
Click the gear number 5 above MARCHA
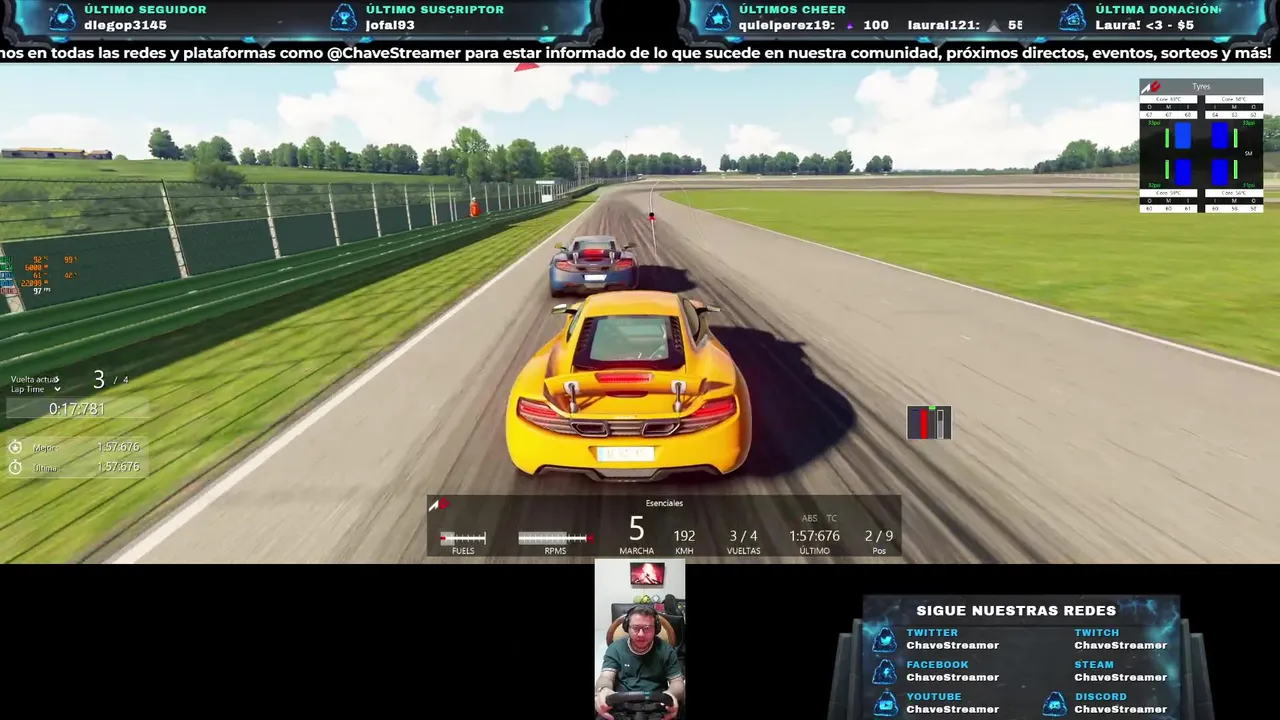pos(636,529)
